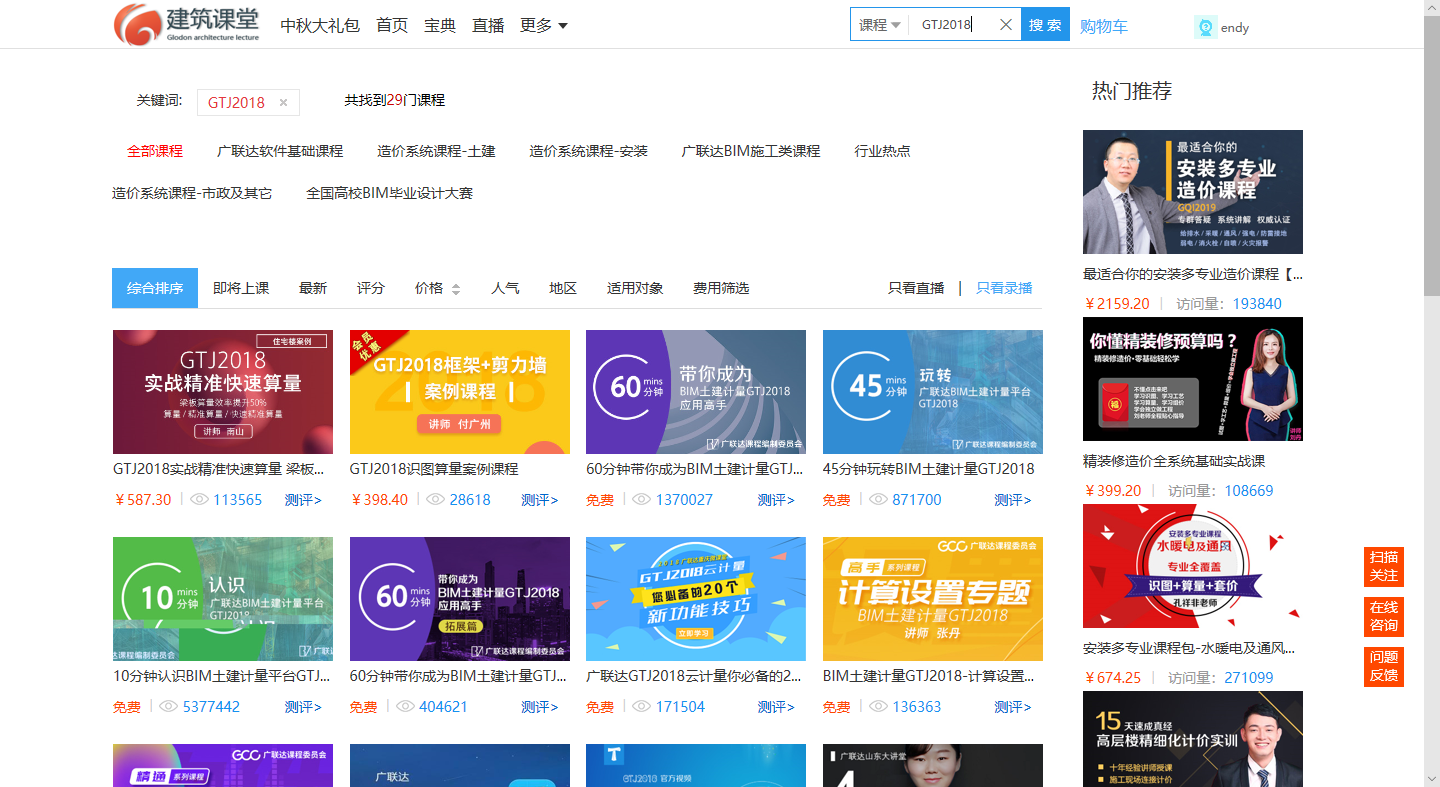Show only recorded courses via 只看录播
The image size is (1440, 787).
pos(1004,288)
